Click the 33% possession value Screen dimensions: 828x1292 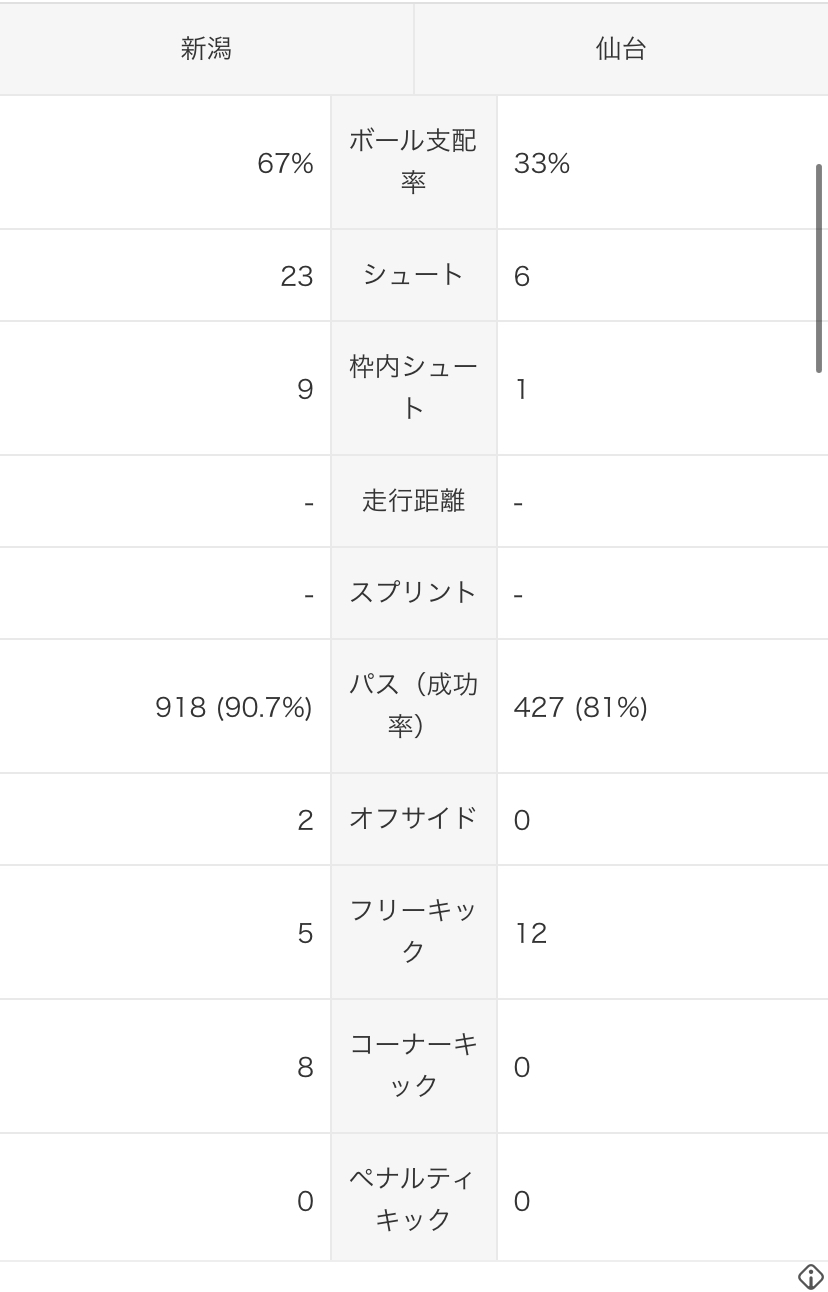542,164
